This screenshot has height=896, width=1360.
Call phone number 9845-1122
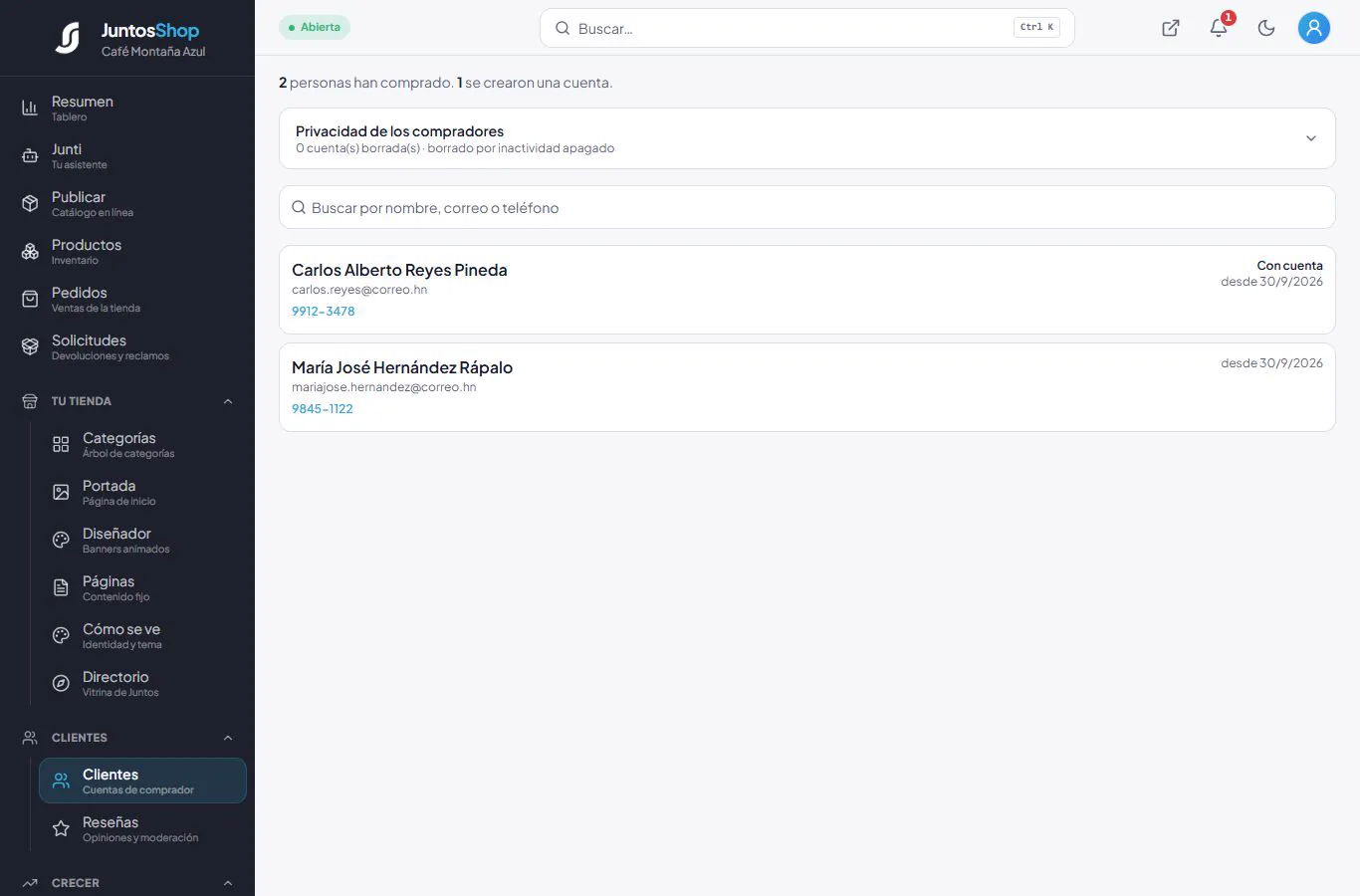point(323,408)
